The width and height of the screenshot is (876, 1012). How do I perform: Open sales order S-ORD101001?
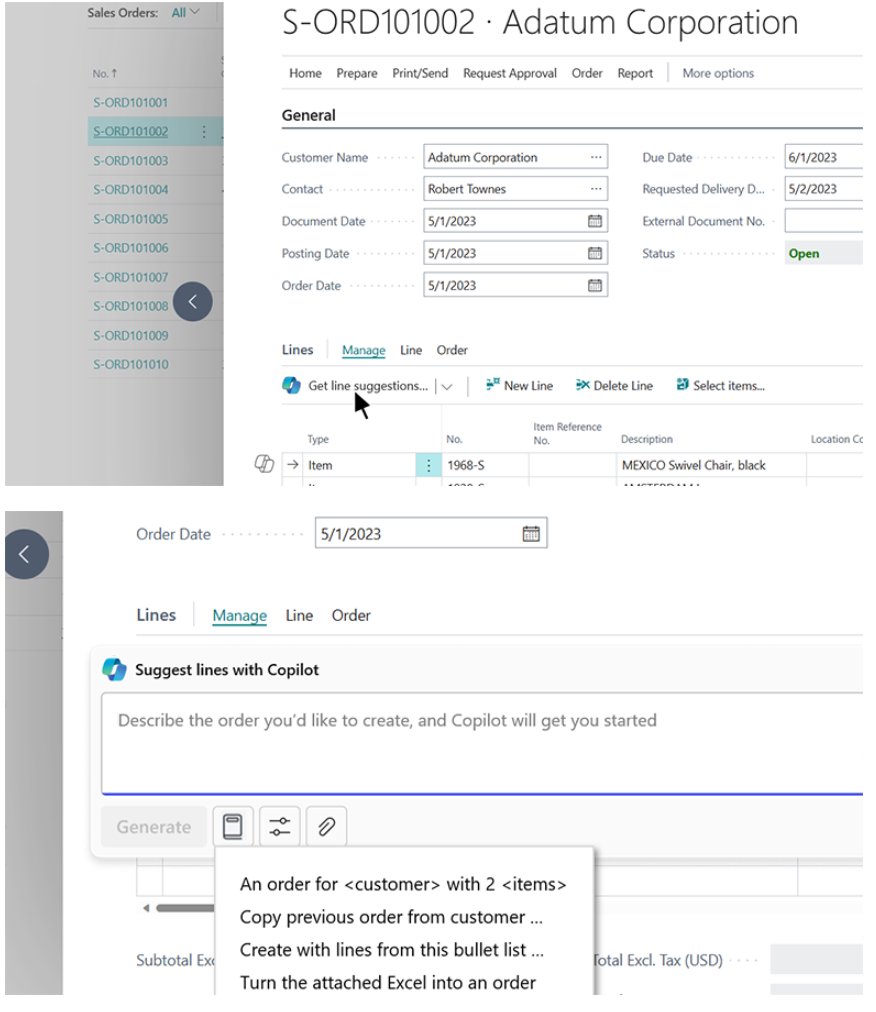tap(130, 102)
